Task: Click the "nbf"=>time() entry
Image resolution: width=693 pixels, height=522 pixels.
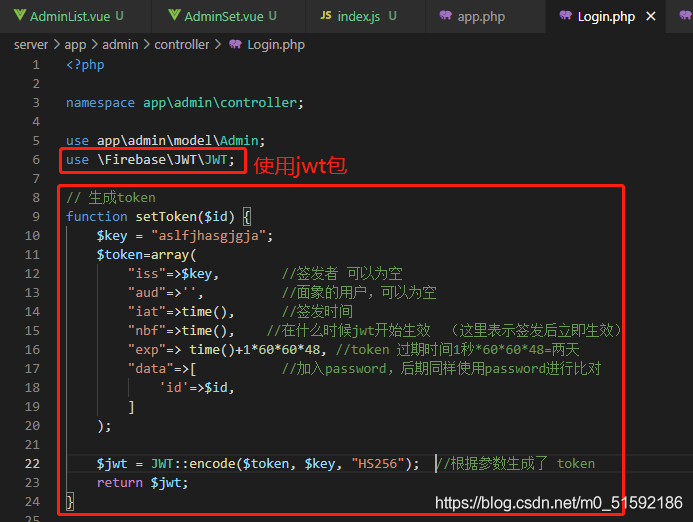Action: (181, 331)
